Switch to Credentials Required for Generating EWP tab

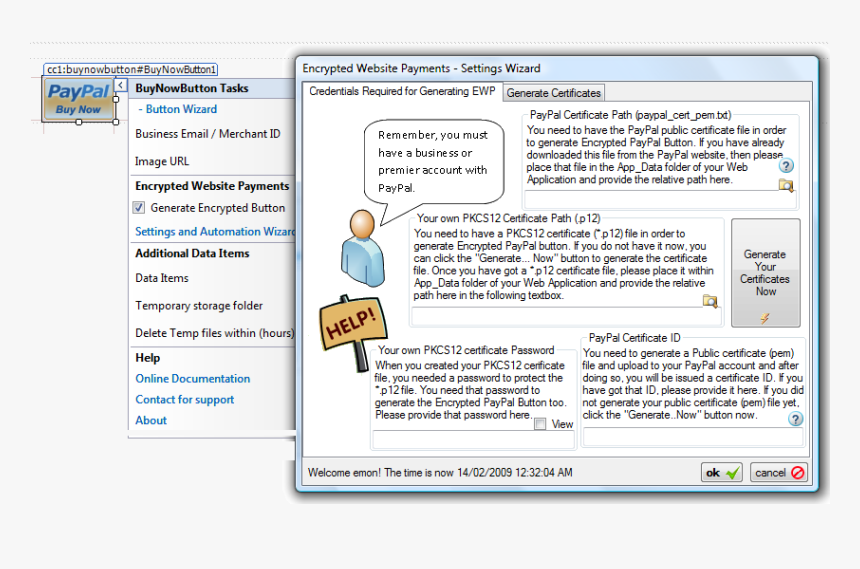402,91
